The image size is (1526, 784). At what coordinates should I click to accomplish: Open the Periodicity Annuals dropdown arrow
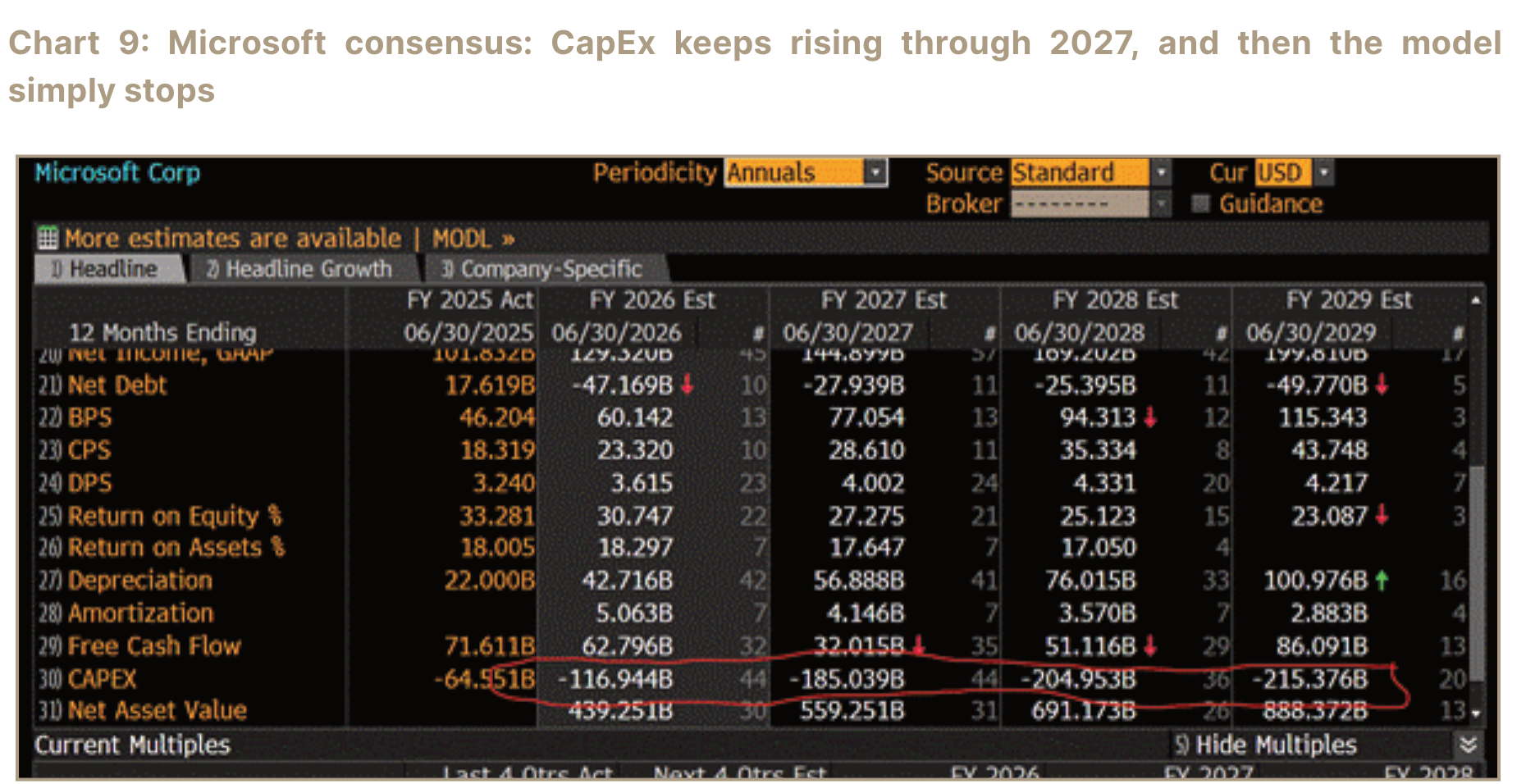(x=875, y=173)
